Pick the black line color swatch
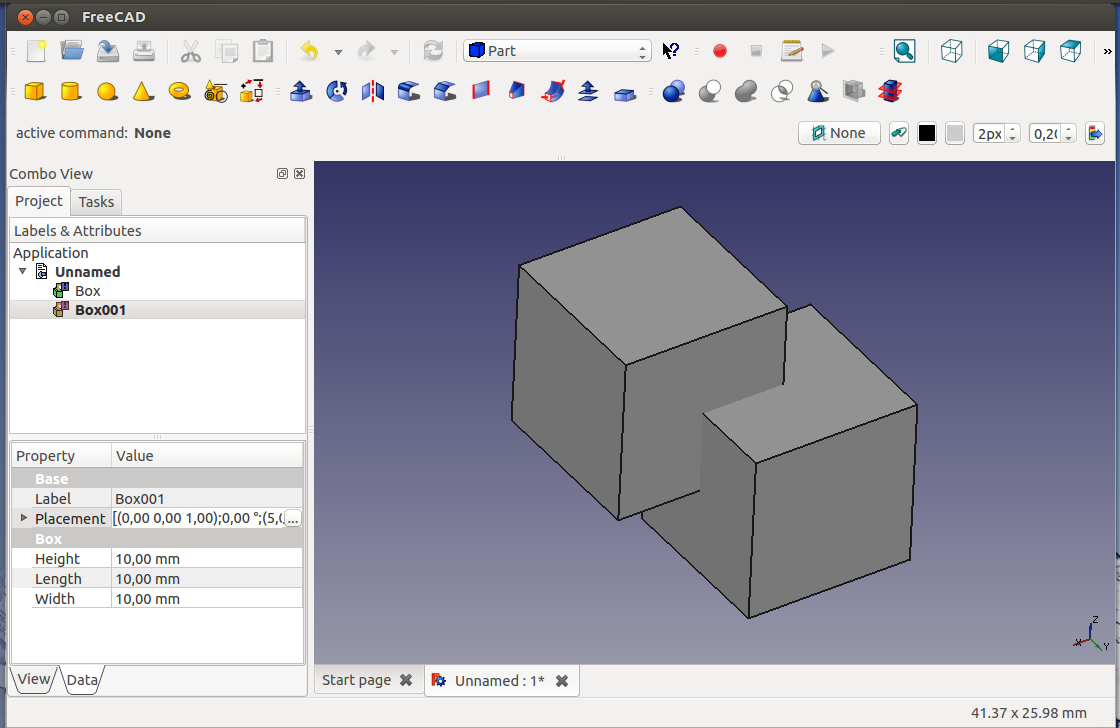Image resolution: width=1120 pixels, height=728 pixels. coord(927,133)
